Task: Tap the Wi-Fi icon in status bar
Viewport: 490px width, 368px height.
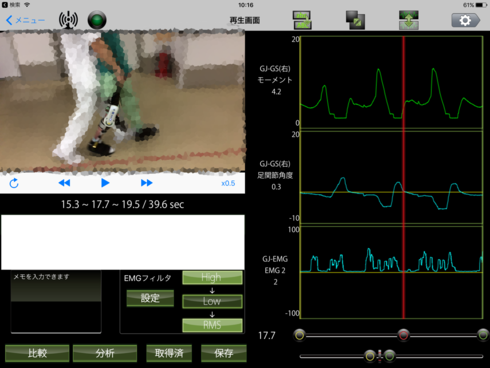Action: tap(27, 5)
